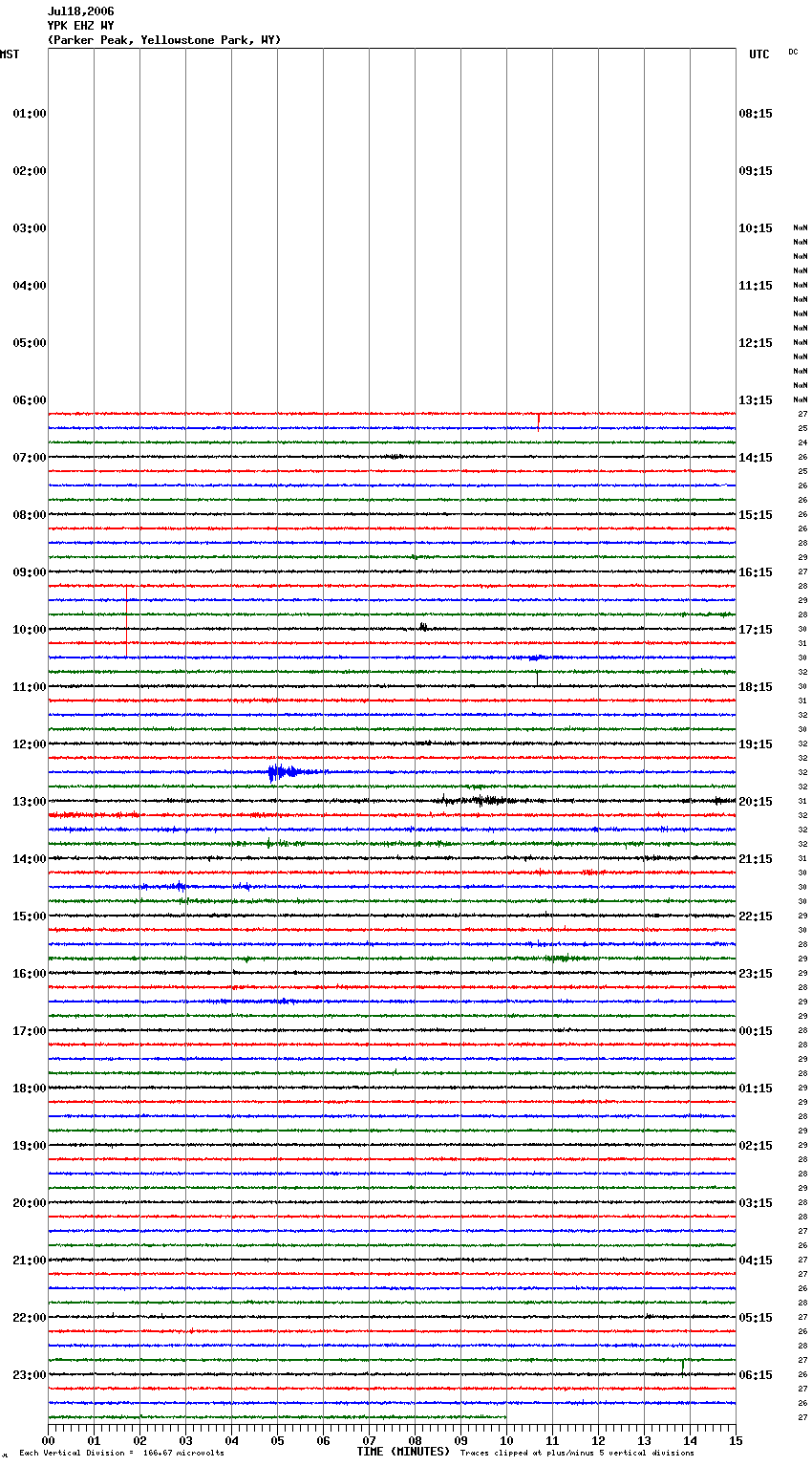Click the 05 minute axis label
Image resolution: width=812 pixels, height=1466 pixels.
tap(277, 1440)
